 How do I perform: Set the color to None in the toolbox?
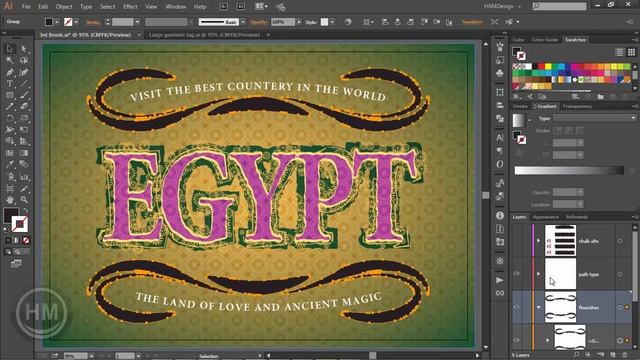[x=26, y=240]
